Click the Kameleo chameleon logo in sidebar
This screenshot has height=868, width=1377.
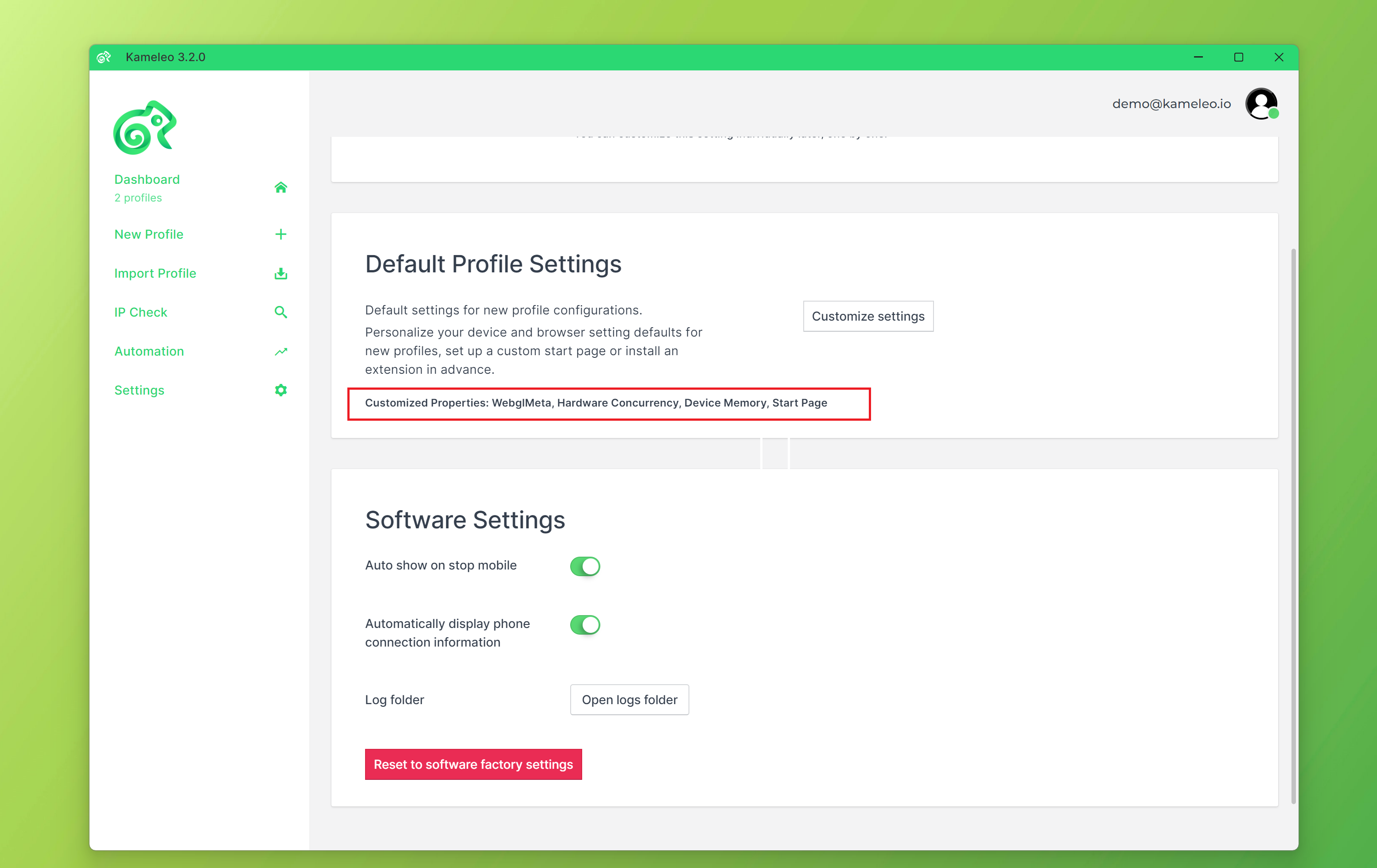(x=145, y=128)
